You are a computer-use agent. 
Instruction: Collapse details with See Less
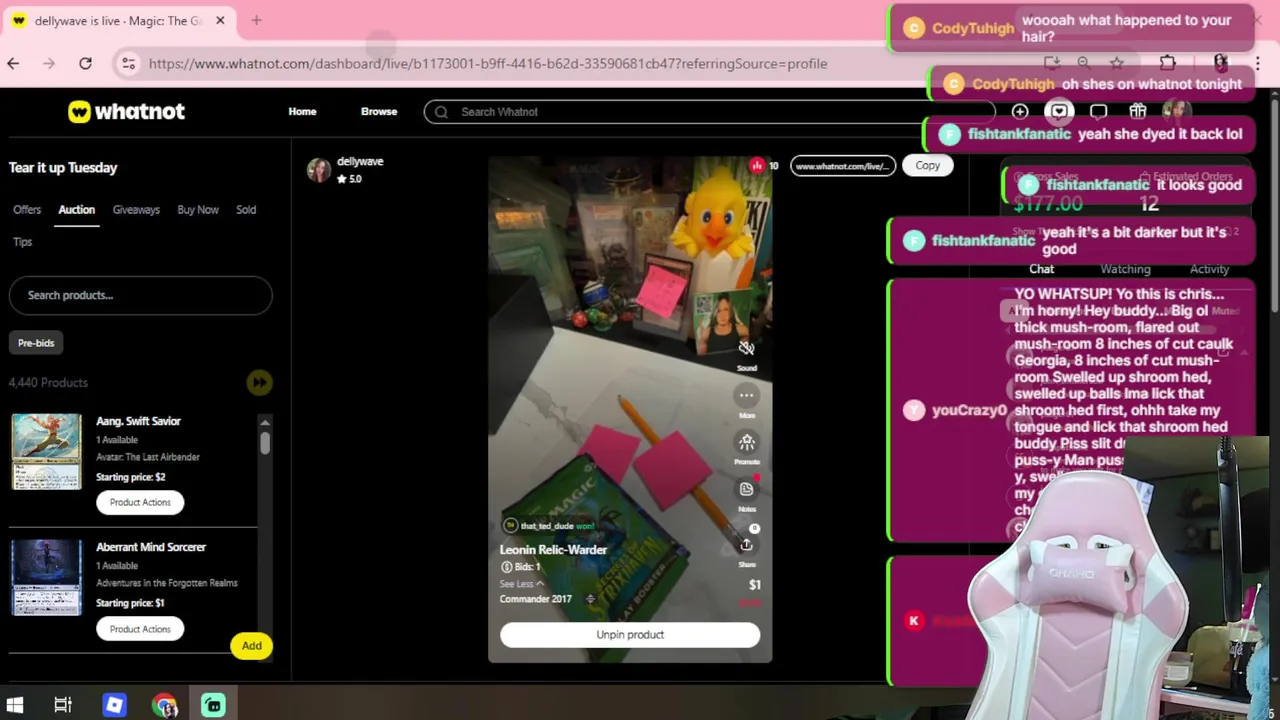coord(521,584)
